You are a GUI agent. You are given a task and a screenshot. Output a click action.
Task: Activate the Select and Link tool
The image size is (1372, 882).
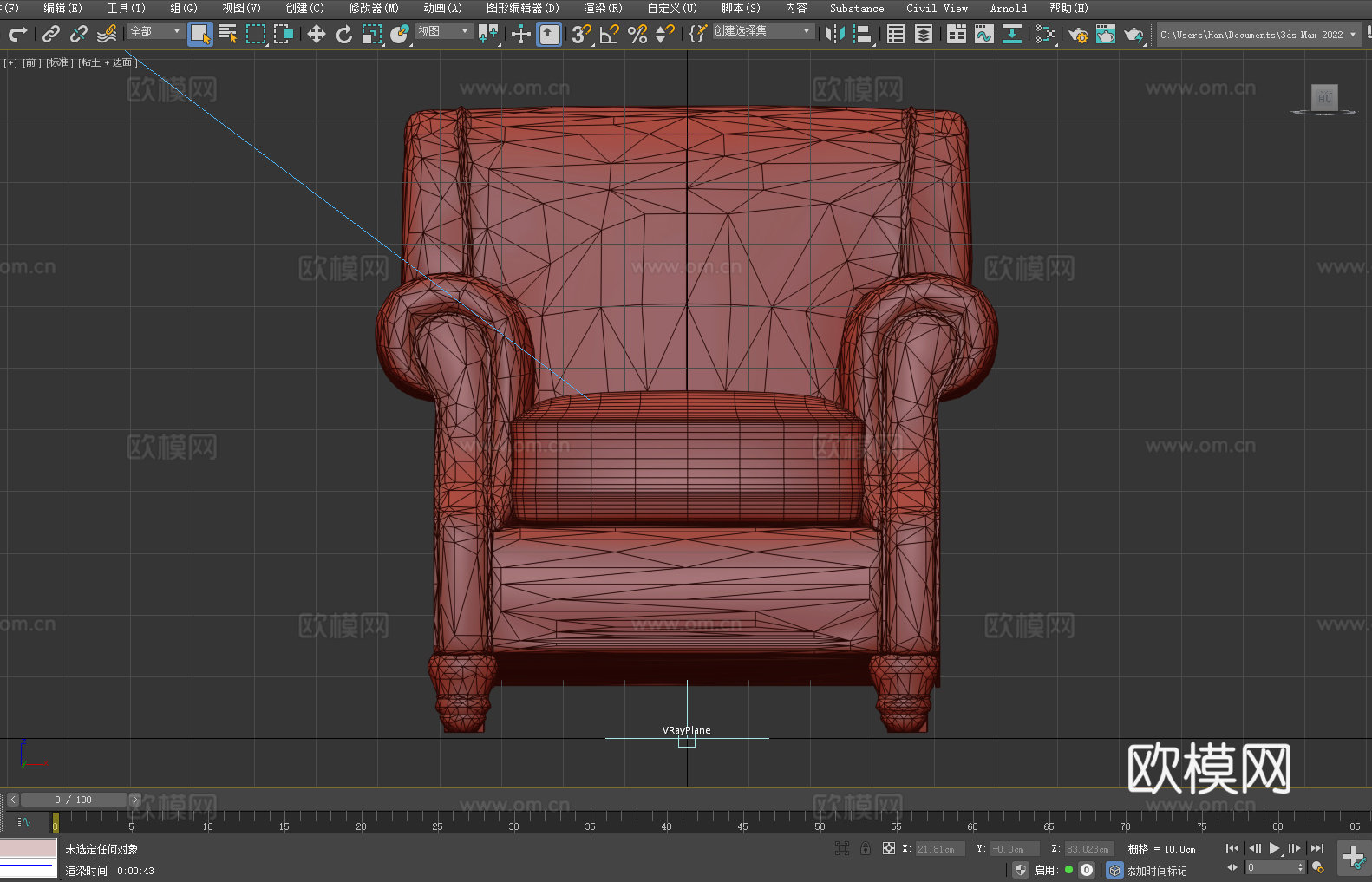point(51,34)
